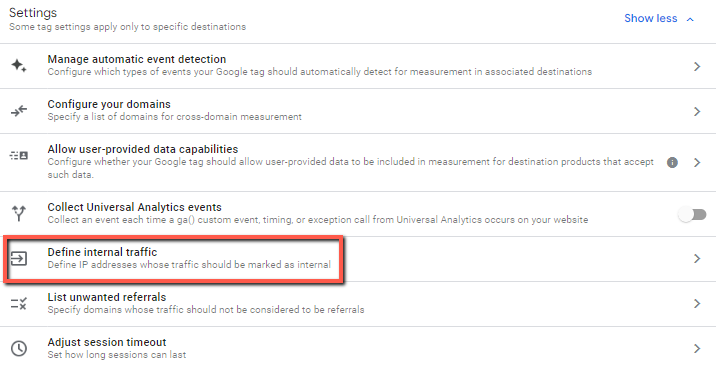Click the sparkle icon for automatic event detection
Viewport: 716px width, 369px height.
click(x=19, y=66)
